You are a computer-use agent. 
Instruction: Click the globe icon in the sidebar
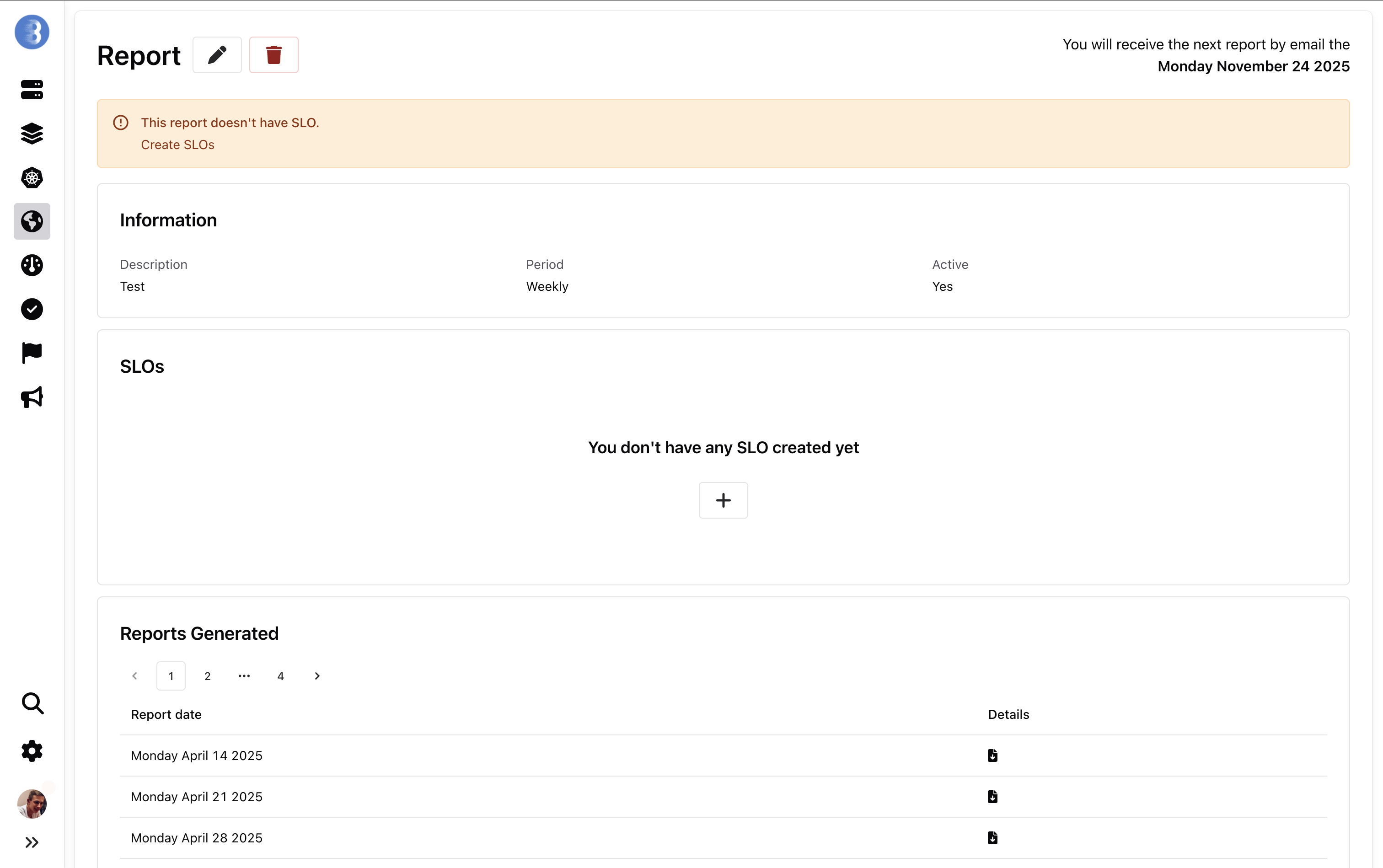coord(32,222)
